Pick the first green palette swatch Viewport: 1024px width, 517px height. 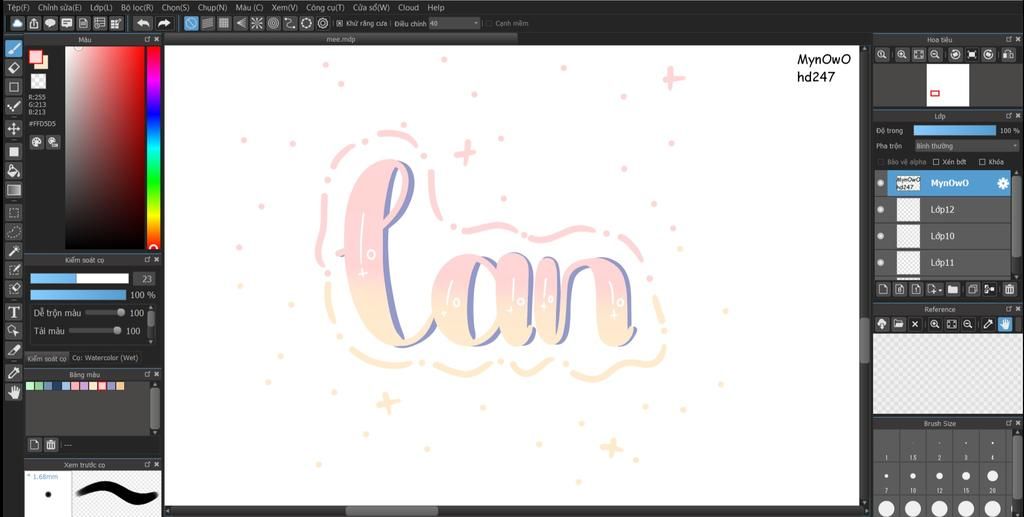30,386
